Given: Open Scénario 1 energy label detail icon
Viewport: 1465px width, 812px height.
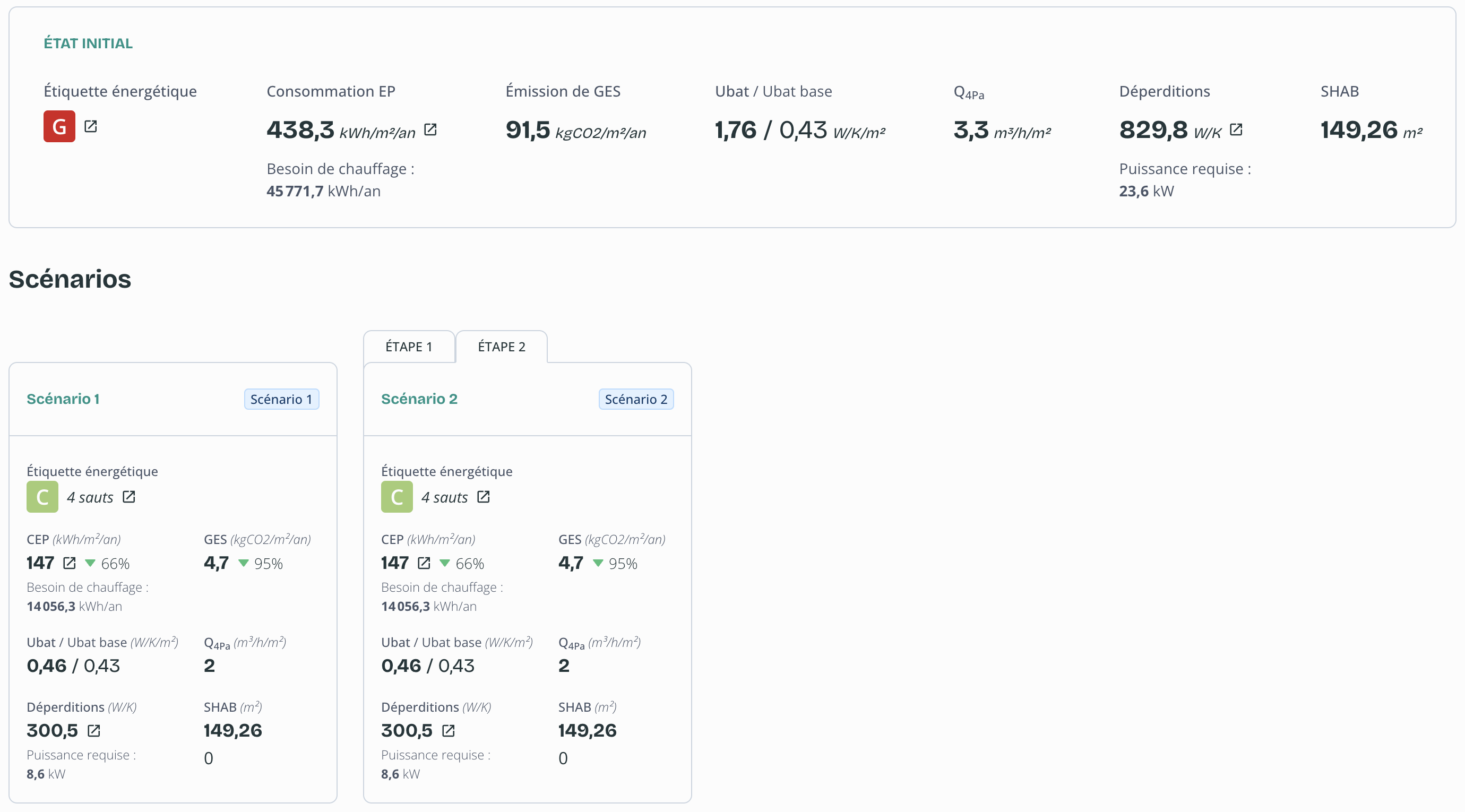Looking at the screenshot, I should click(x=129, y=497).
